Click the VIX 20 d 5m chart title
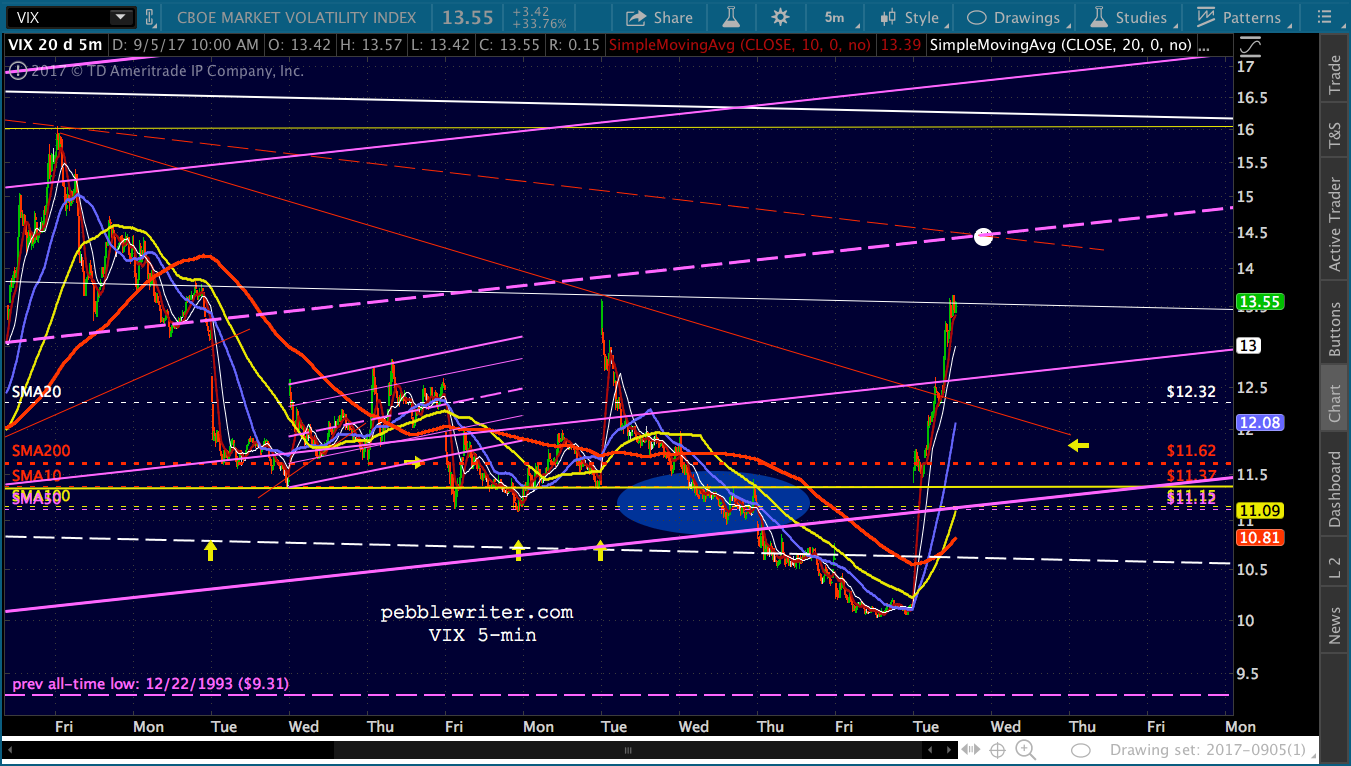 click(x=54, y=45)
